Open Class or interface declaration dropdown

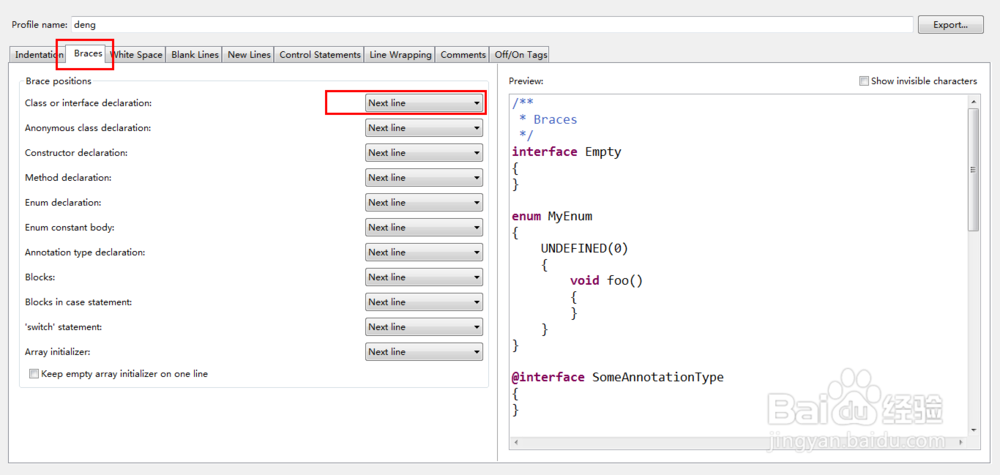424,103
